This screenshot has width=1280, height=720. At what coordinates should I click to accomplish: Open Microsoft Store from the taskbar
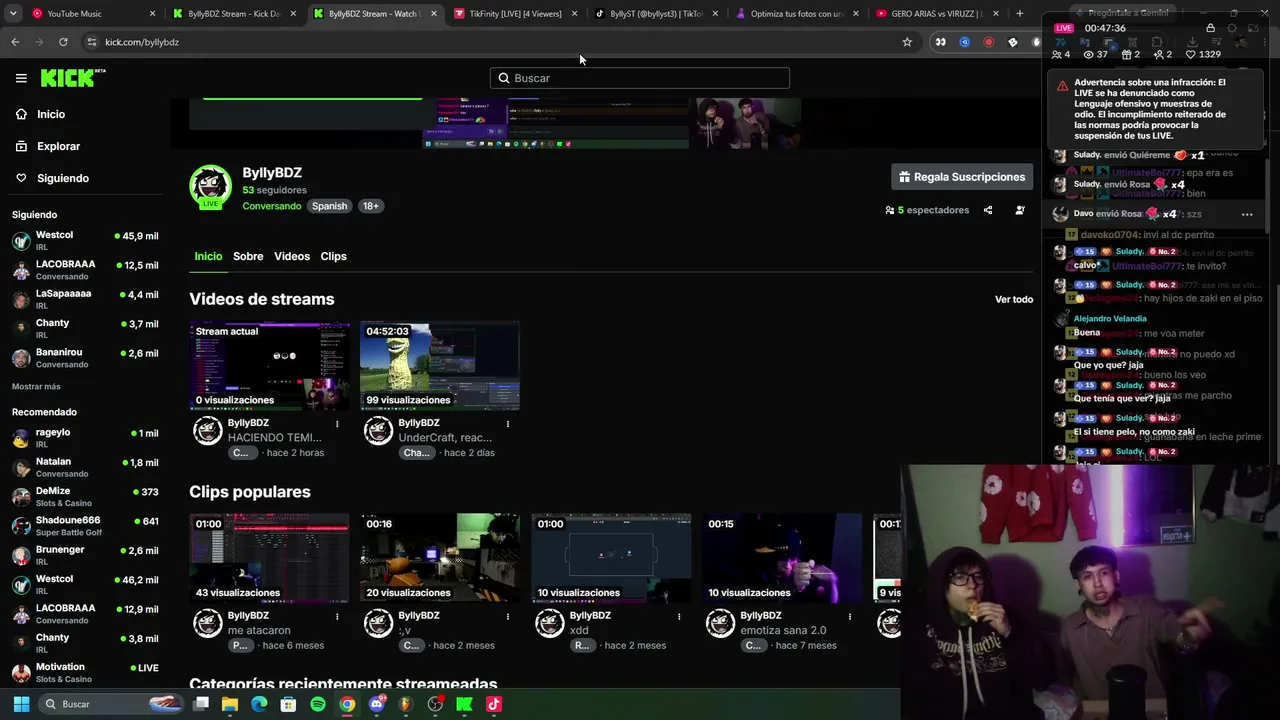coord(288,704)
